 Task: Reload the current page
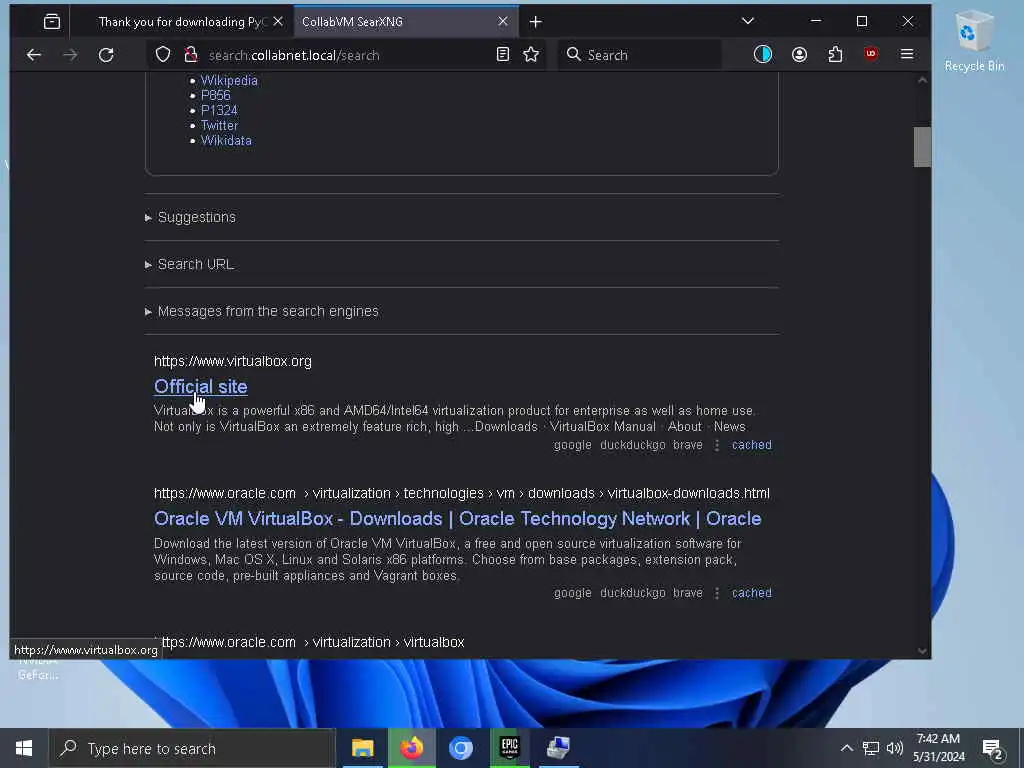click(106, 55)
